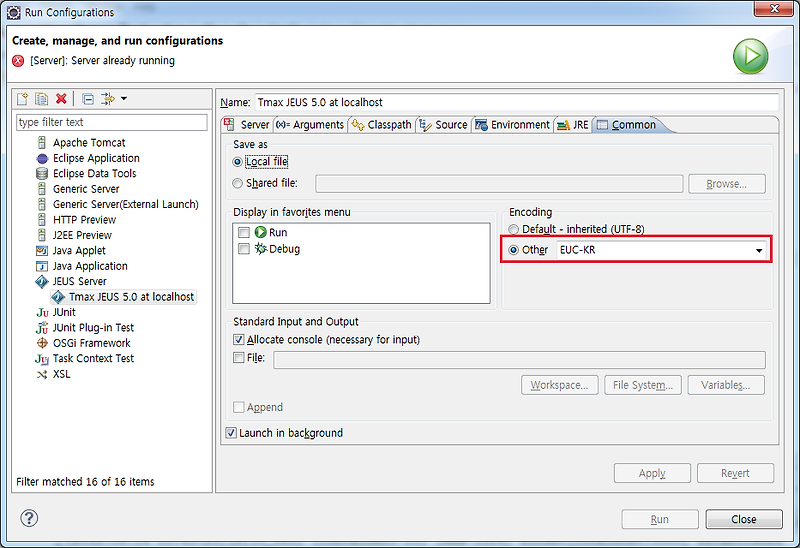Click the Task Context Test icon
The image size is (800, 548).
[42, 359]
